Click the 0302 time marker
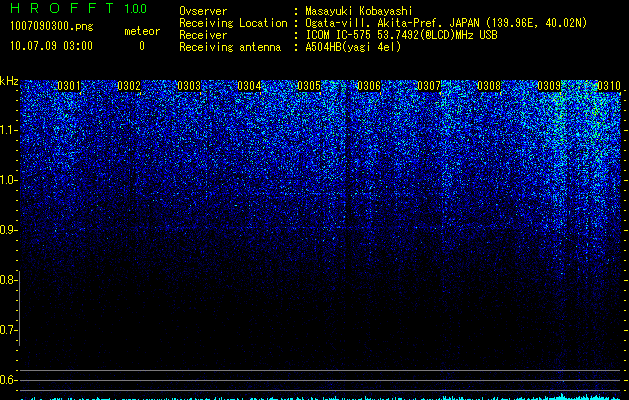 pyautogui.click(x=129, y=86)
